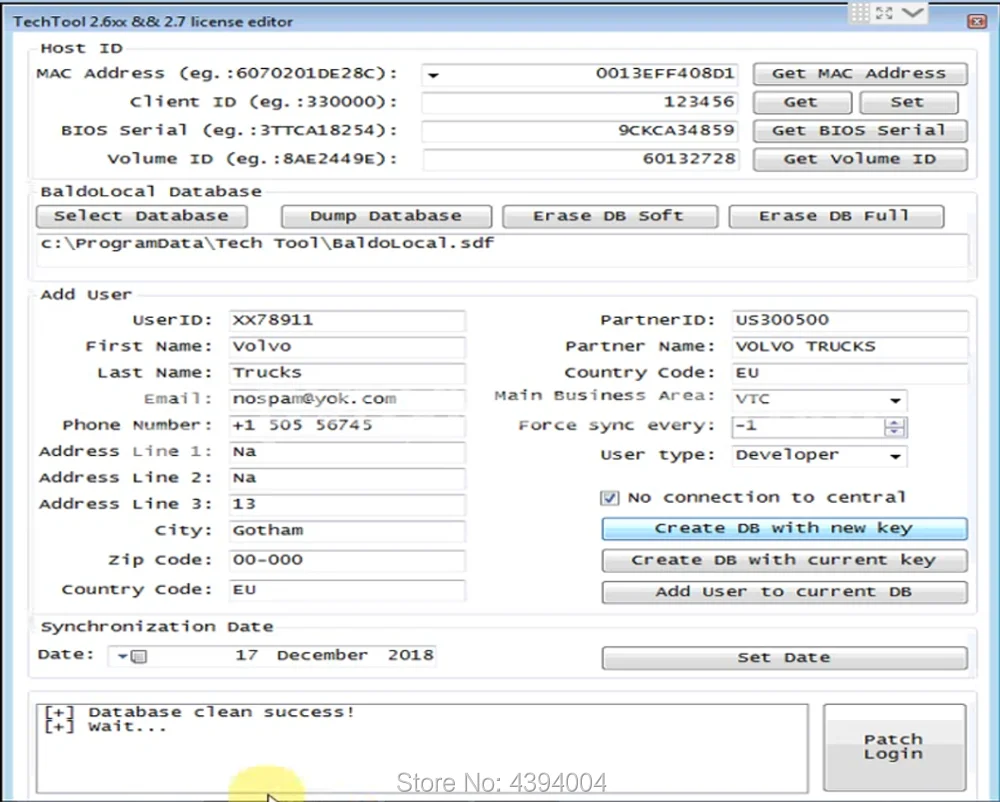The height and width of the screenshot is (802, 1000).
Task: Click the Get button for Client ID
Action: click(802, 102)
